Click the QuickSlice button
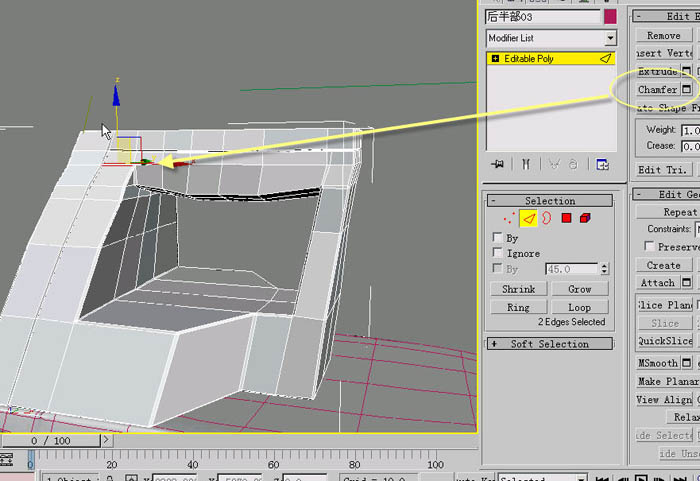This screenshot has width=700, height=481. pos(664,340)
